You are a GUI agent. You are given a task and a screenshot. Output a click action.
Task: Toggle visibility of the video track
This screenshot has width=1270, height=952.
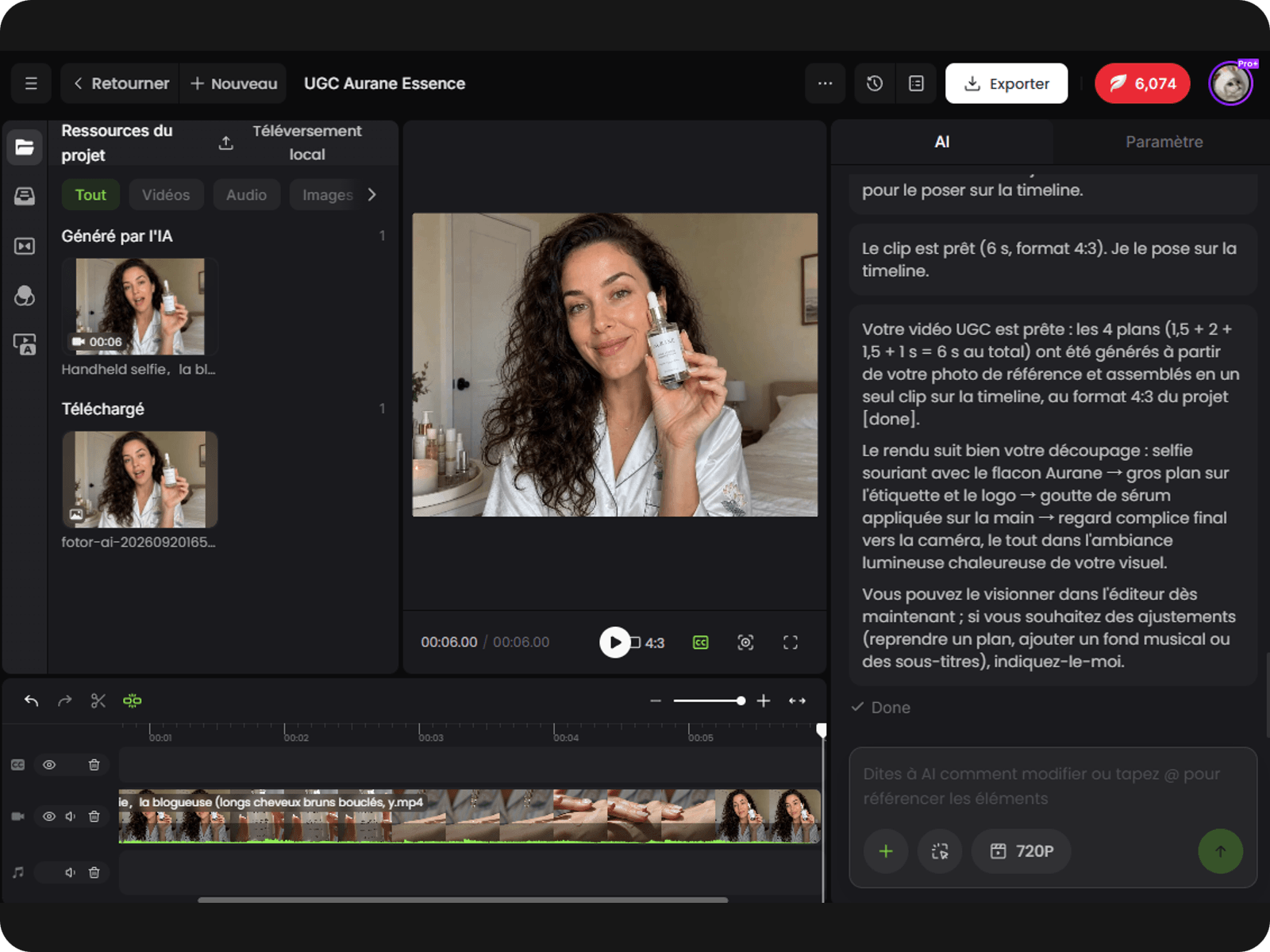pos(49,816)
